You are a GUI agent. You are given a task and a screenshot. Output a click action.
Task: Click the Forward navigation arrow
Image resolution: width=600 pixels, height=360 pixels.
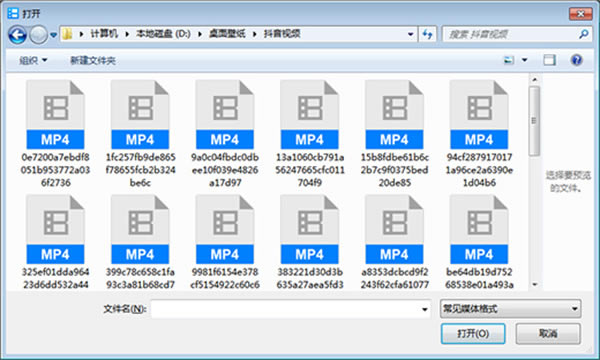[x=38, y=35]
